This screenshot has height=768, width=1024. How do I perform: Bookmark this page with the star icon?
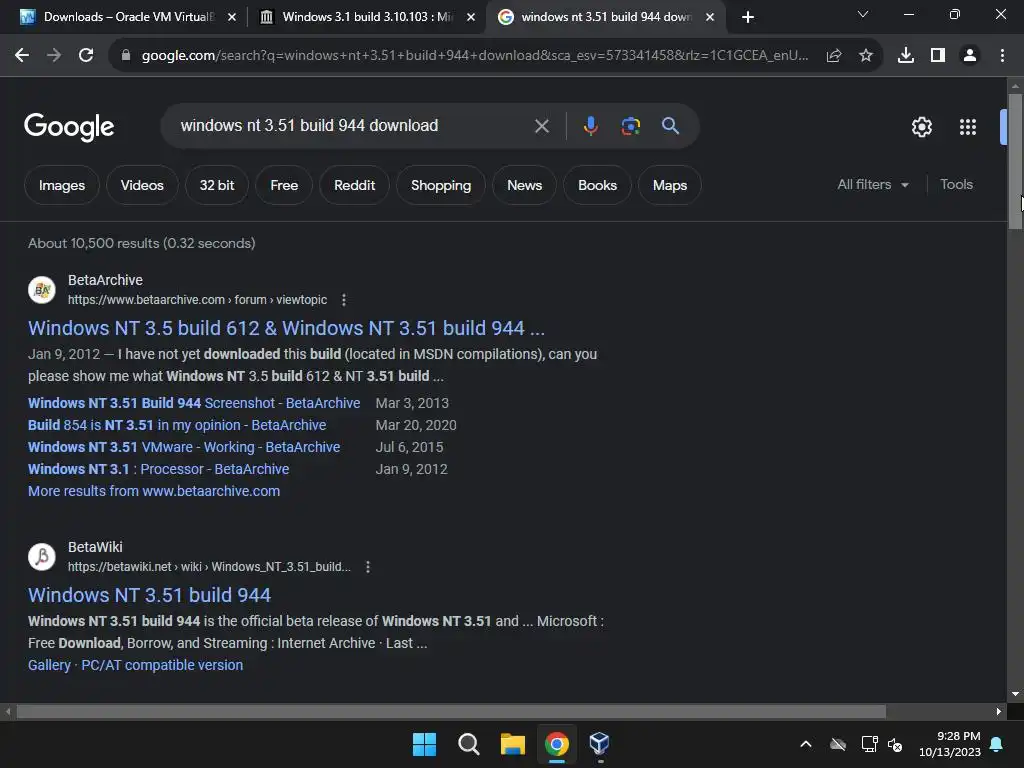866,56
